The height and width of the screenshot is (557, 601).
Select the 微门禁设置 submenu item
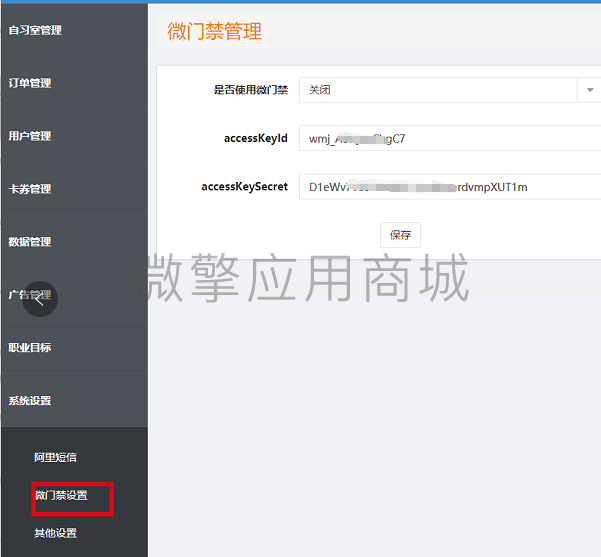point(61,495)
